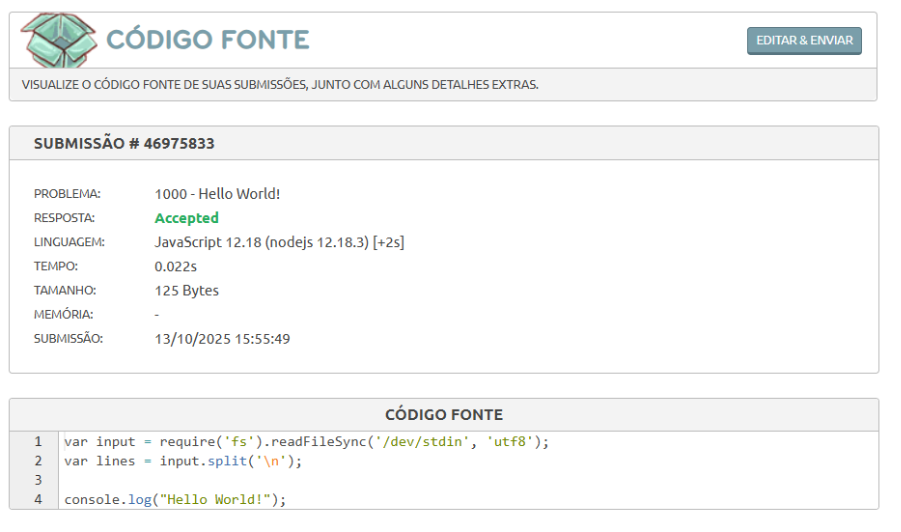The image size is (901, 532).
Task: Click problem name '1000 - Hello World!'
Action: point(217,194)
